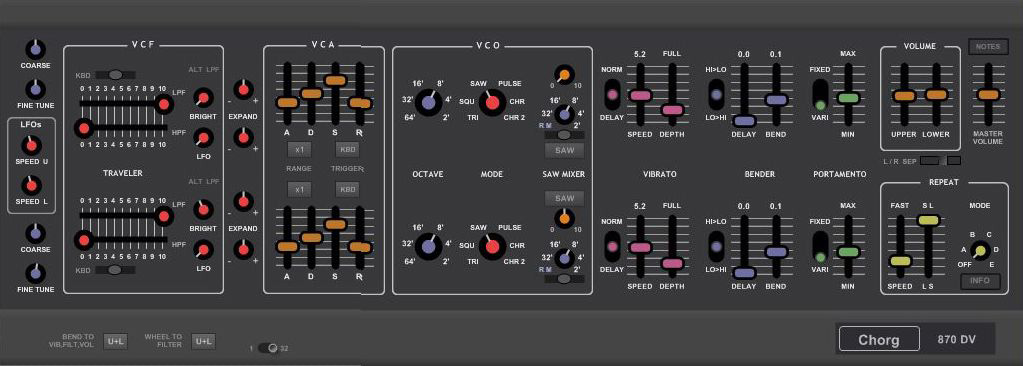Click the lower VCO OCTAVE knob

tap(428, 246)
